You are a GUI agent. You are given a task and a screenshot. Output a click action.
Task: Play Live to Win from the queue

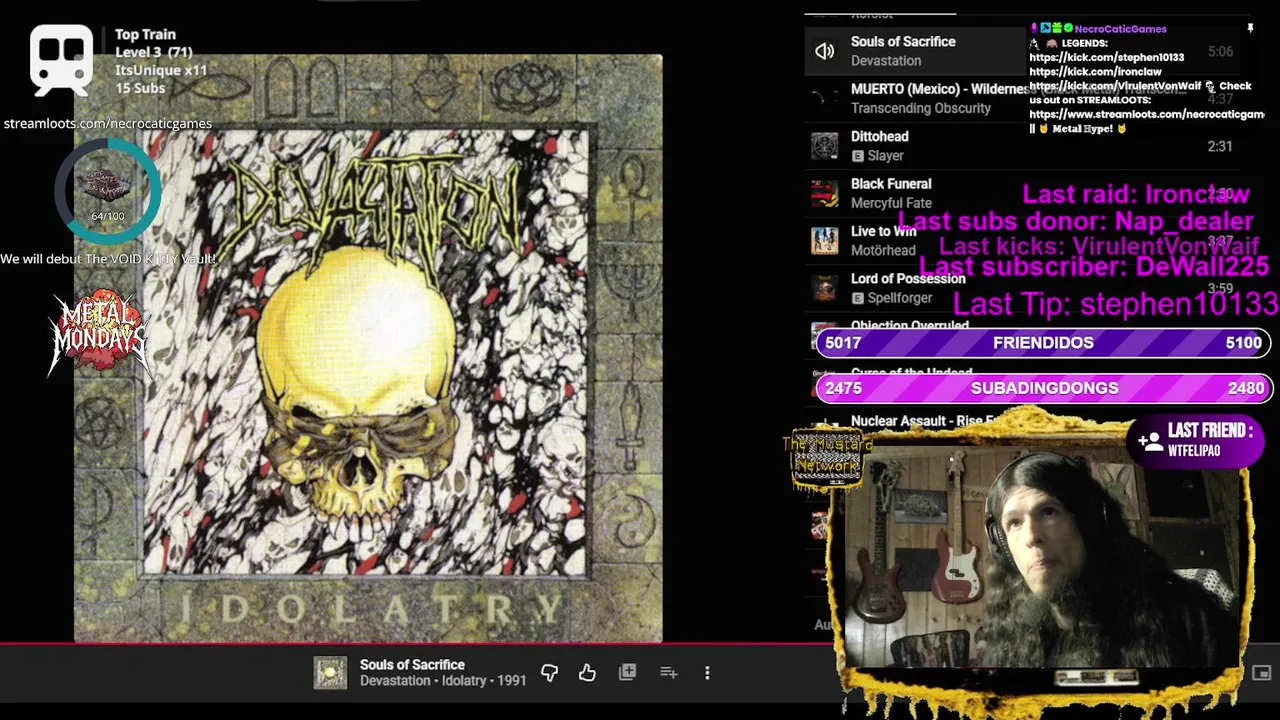click(x=883, y=231)
